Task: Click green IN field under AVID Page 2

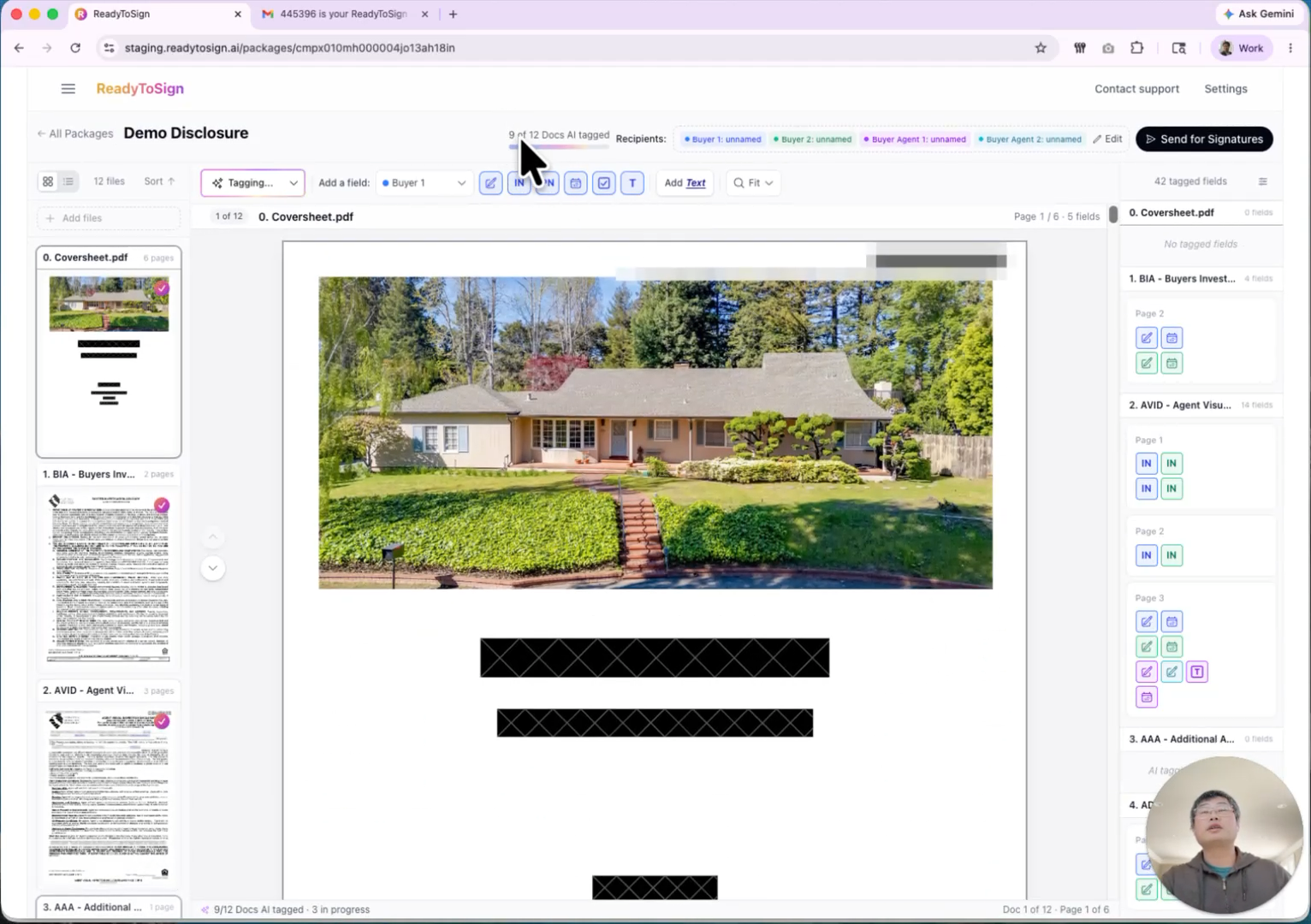Action: click(x=1172, y=555)
